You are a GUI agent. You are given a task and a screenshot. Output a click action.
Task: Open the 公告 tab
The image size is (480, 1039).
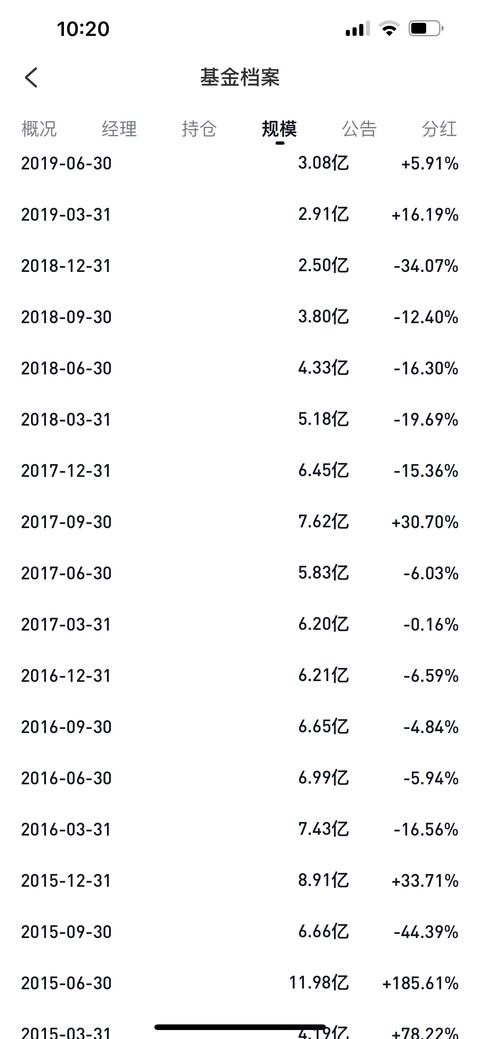click(359, 128)
